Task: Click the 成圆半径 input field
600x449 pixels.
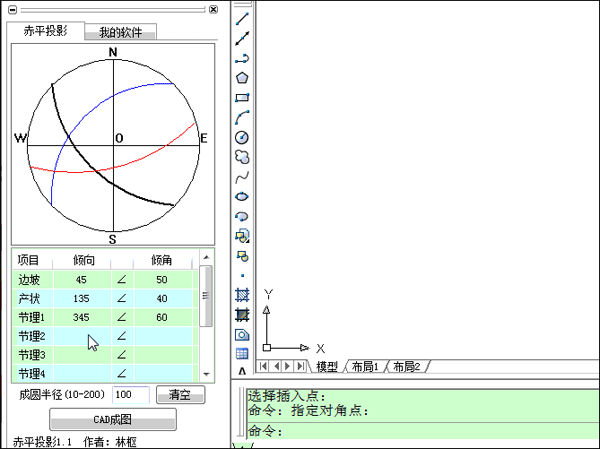Action: tap(130, 395)
